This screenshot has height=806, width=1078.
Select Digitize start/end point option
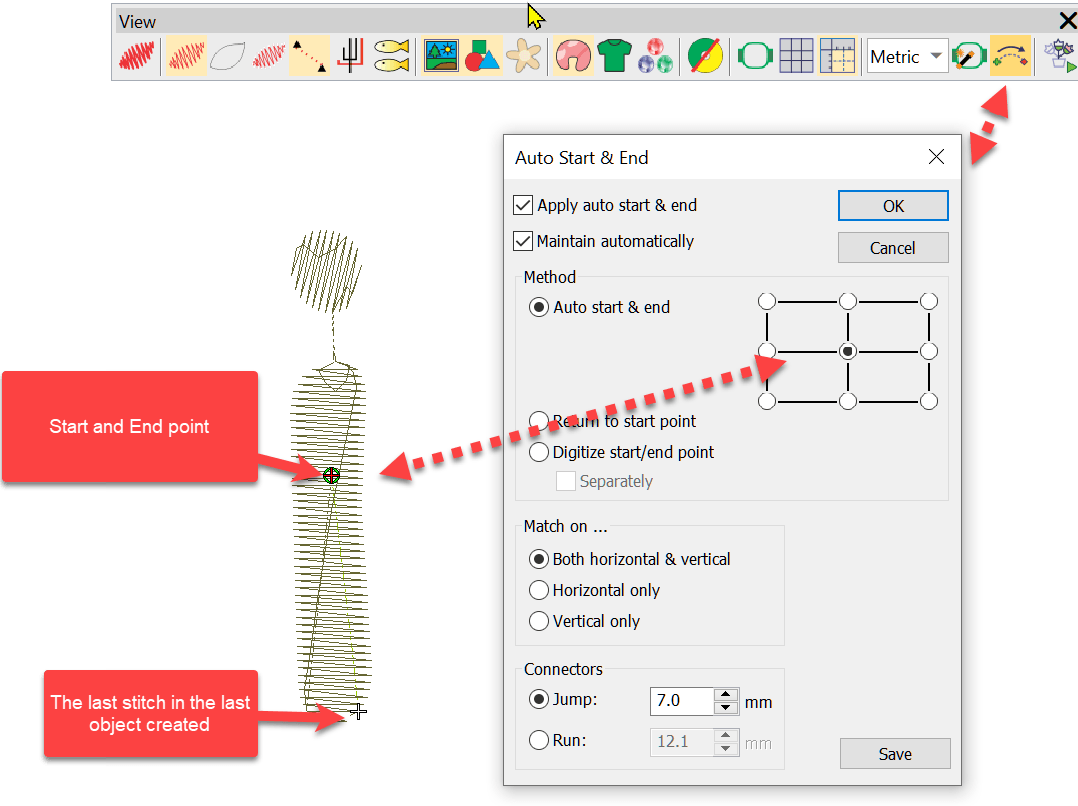tap(539, 452)
